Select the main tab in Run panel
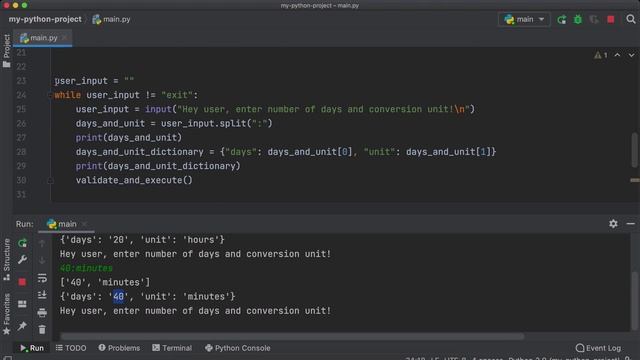Viewport: 640px width, 360px height. pyautogui.click(x=62, y=224)
